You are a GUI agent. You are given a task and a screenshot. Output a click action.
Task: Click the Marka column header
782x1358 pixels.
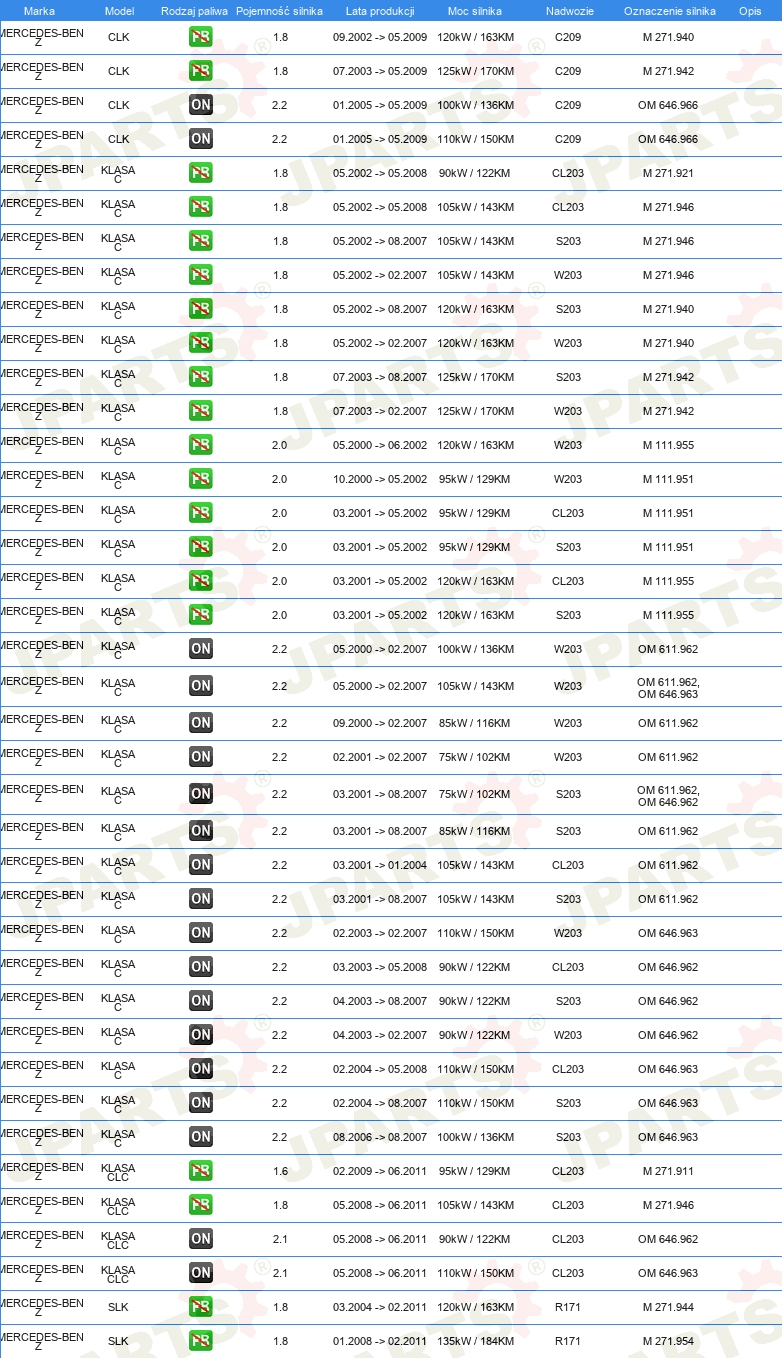[39, 11]
